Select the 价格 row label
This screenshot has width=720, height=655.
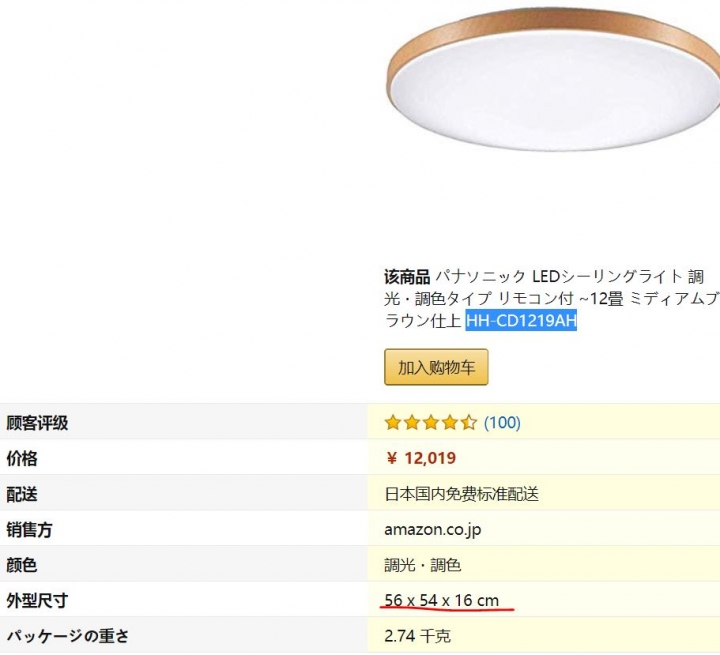tap(22, 459)
